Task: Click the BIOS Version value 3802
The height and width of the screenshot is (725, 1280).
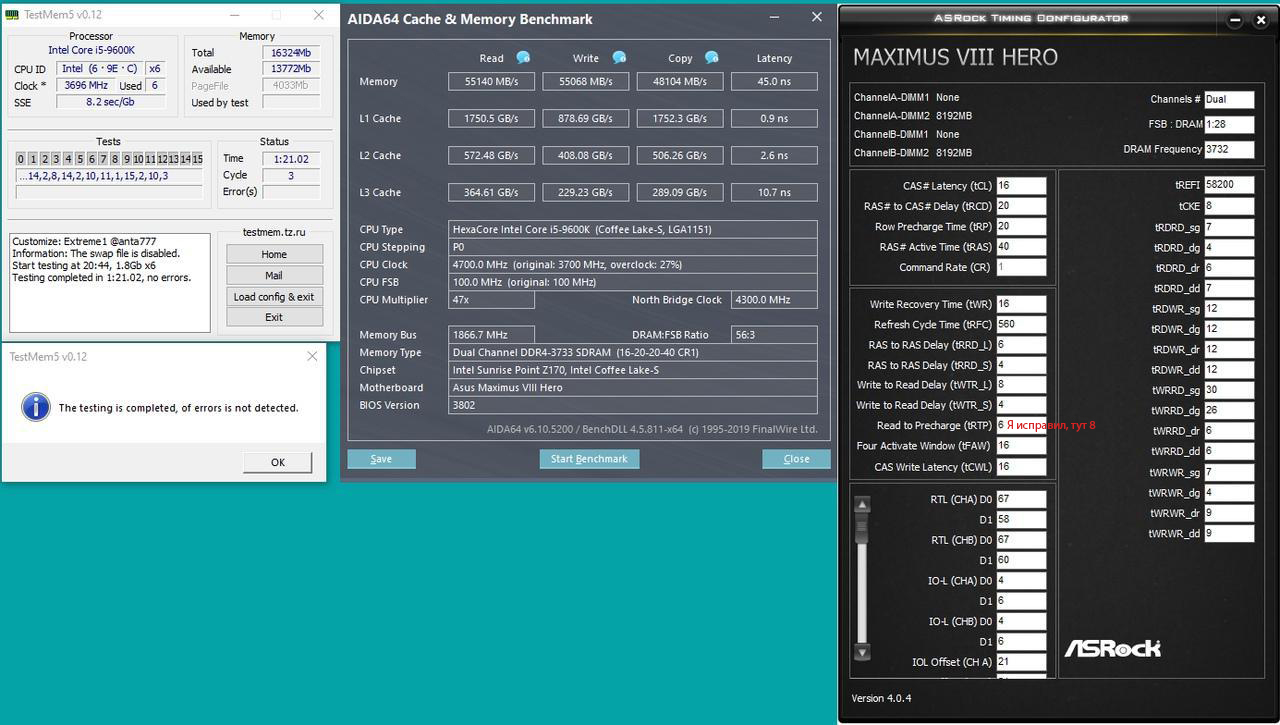Action: pyautogui.click(x=633, y=405)
